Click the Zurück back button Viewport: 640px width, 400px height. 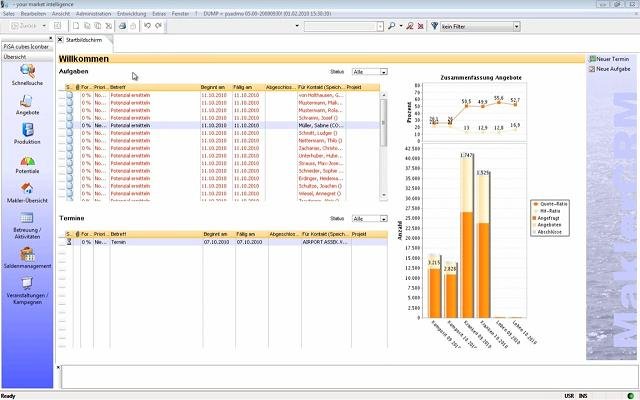[24, 26]
